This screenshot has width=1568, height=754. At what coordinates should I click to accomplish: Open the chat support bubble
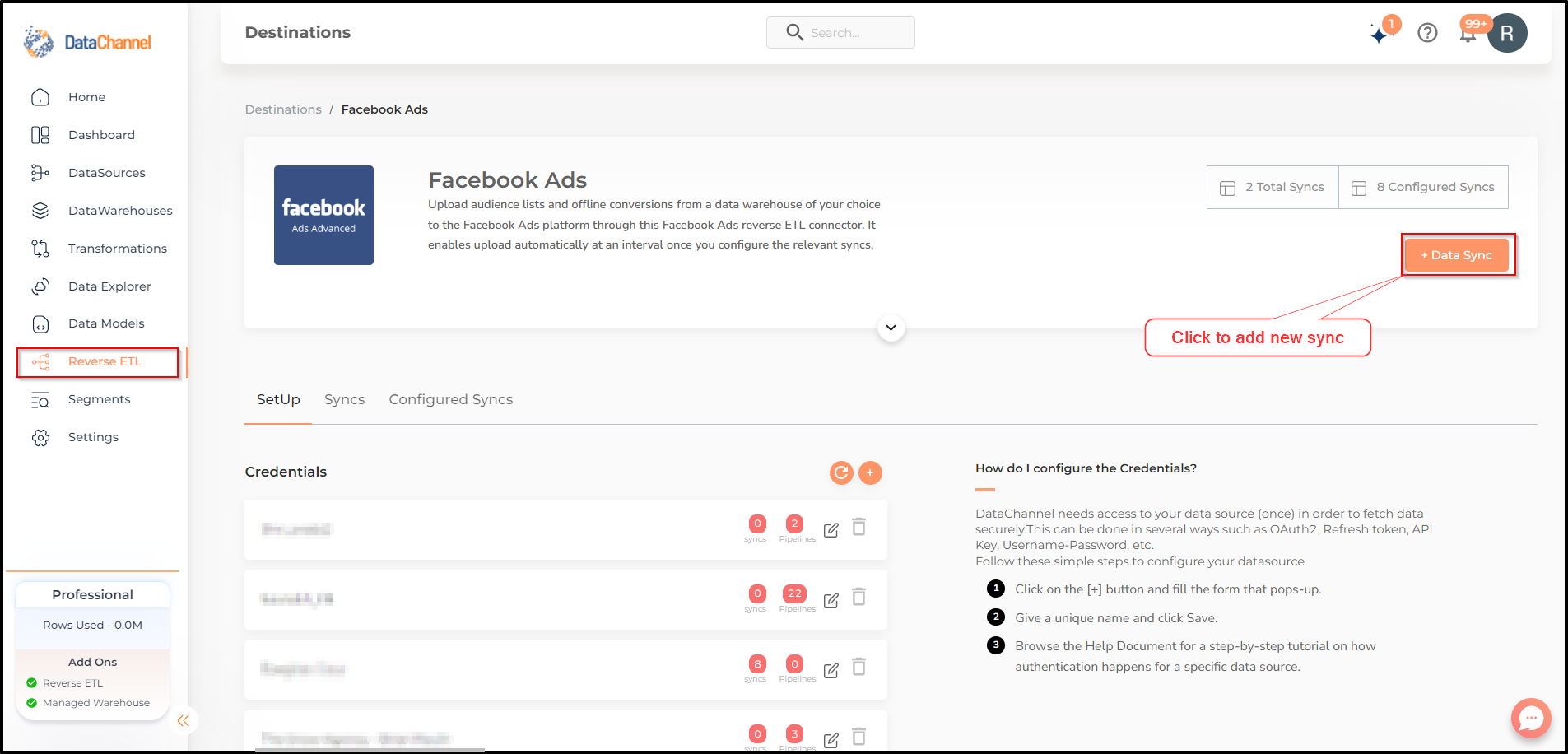[x=1531, y=718]
